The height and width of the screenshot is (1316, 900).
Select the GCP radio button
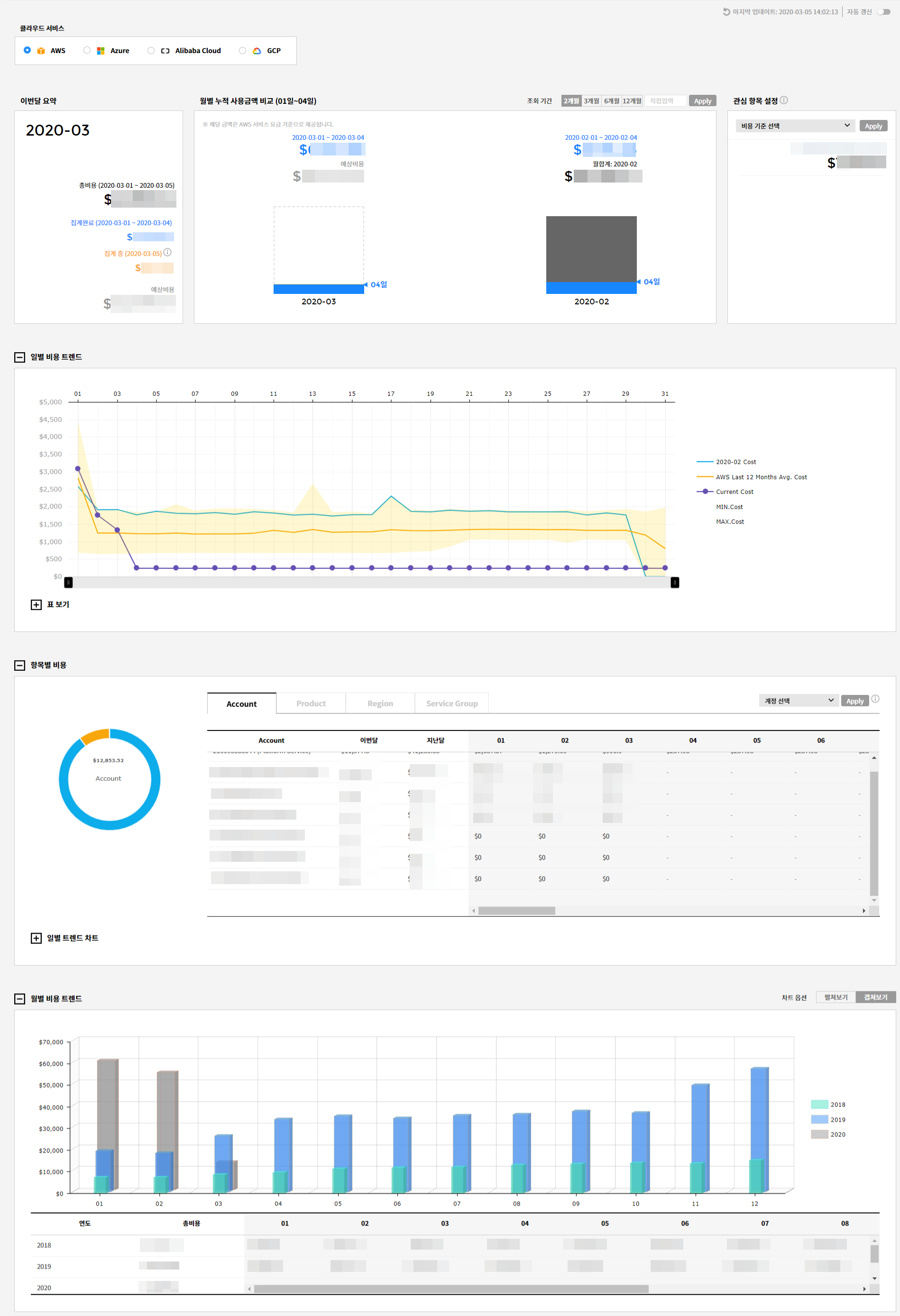click(242, 50)
